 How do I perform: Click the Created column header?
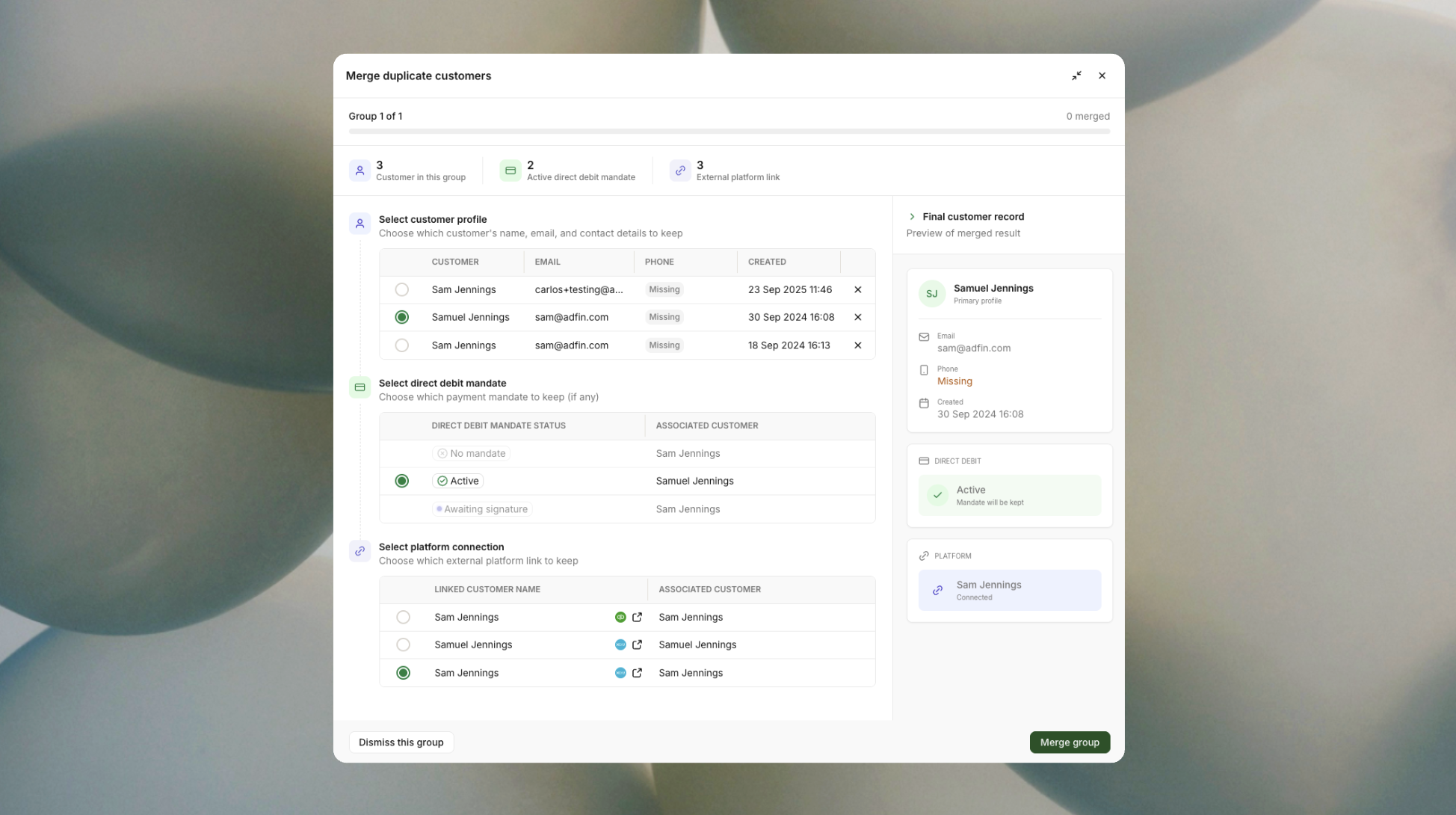pos(767,262)
